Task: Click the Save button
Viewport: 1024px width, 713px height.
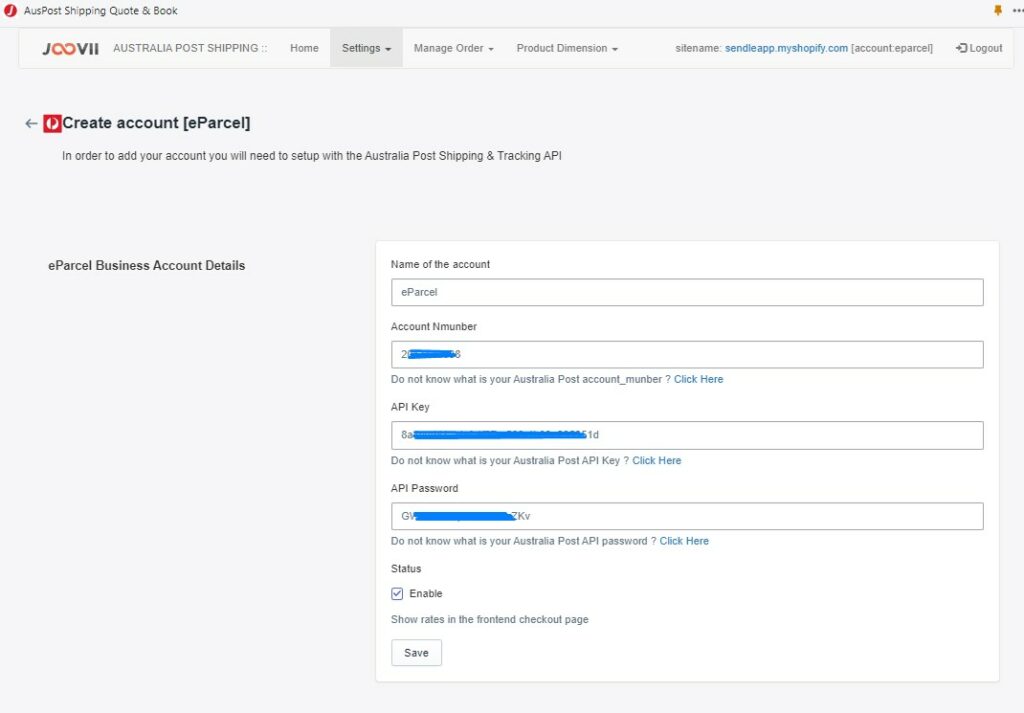Action: (x=416, y=652)
